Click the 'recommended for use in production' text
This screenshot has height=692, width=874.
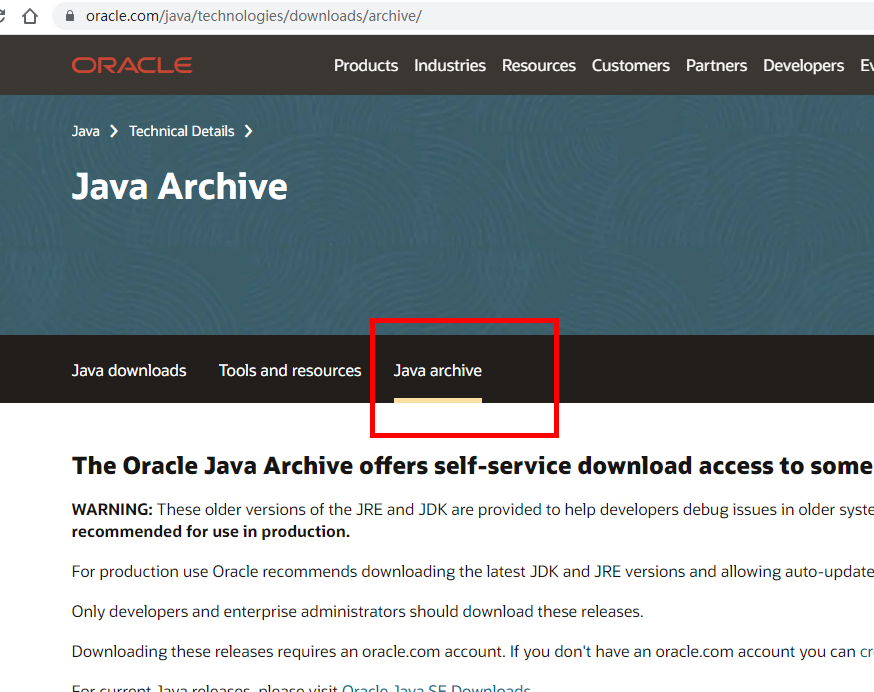[211, 532]
